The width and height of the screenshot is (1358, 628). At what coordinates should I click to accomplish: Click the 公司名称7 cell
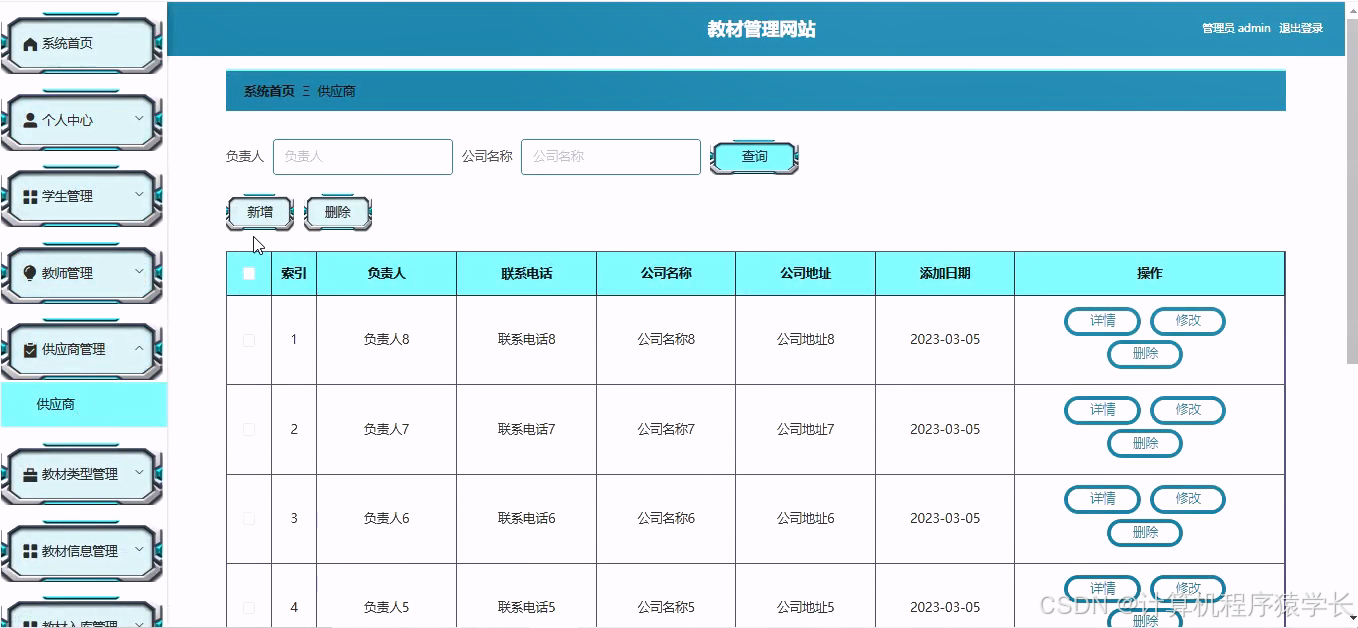pos(666,429)
